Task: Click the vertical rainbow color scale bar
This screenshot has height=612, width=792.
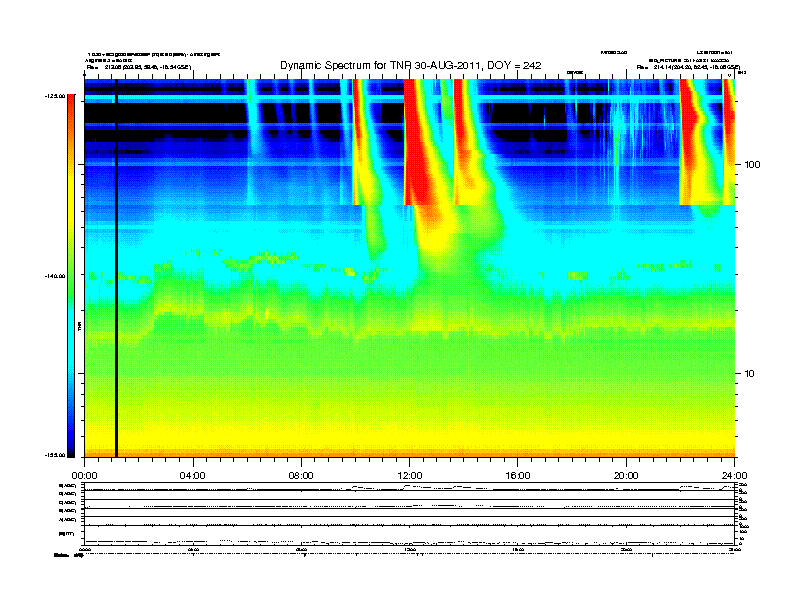Action: coord(71,276)
